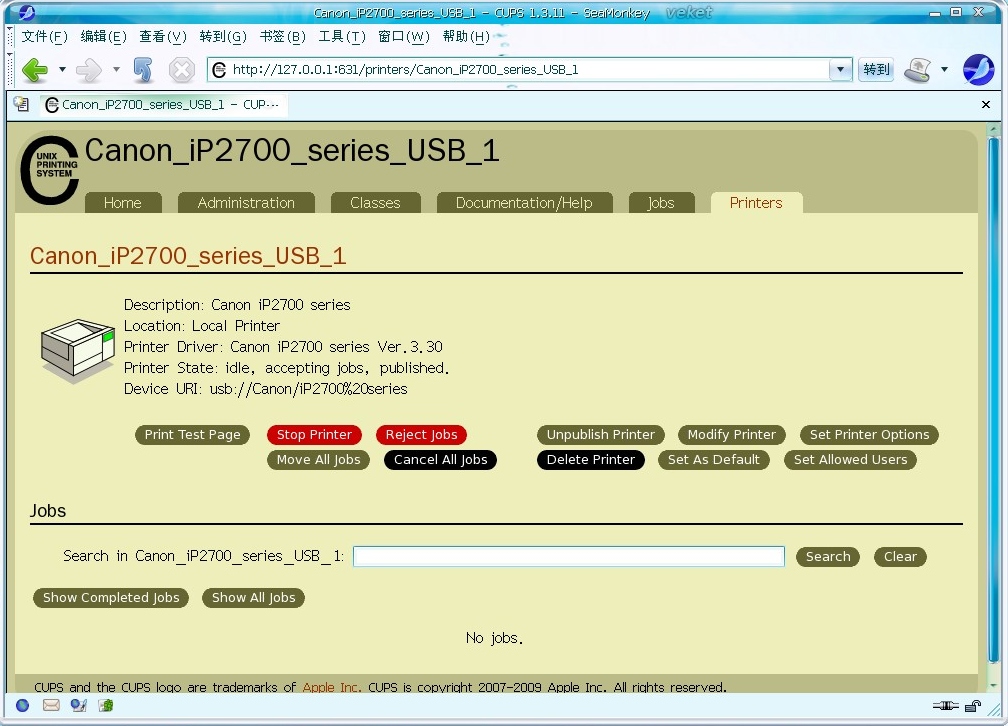Open the Navigator icon in the status bar

click(22, 705)
